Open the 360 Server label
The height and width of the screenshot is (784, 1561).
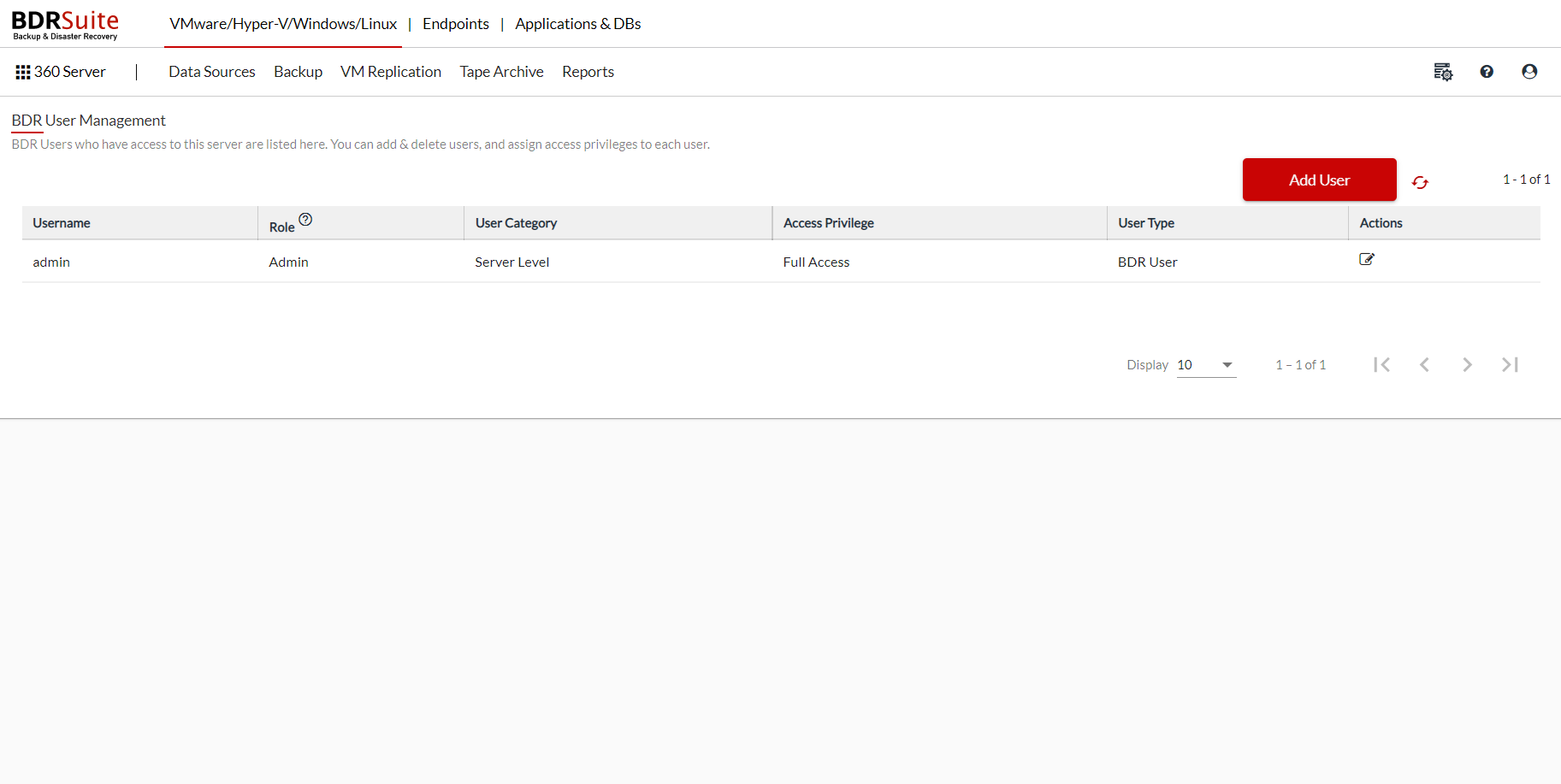70,72
